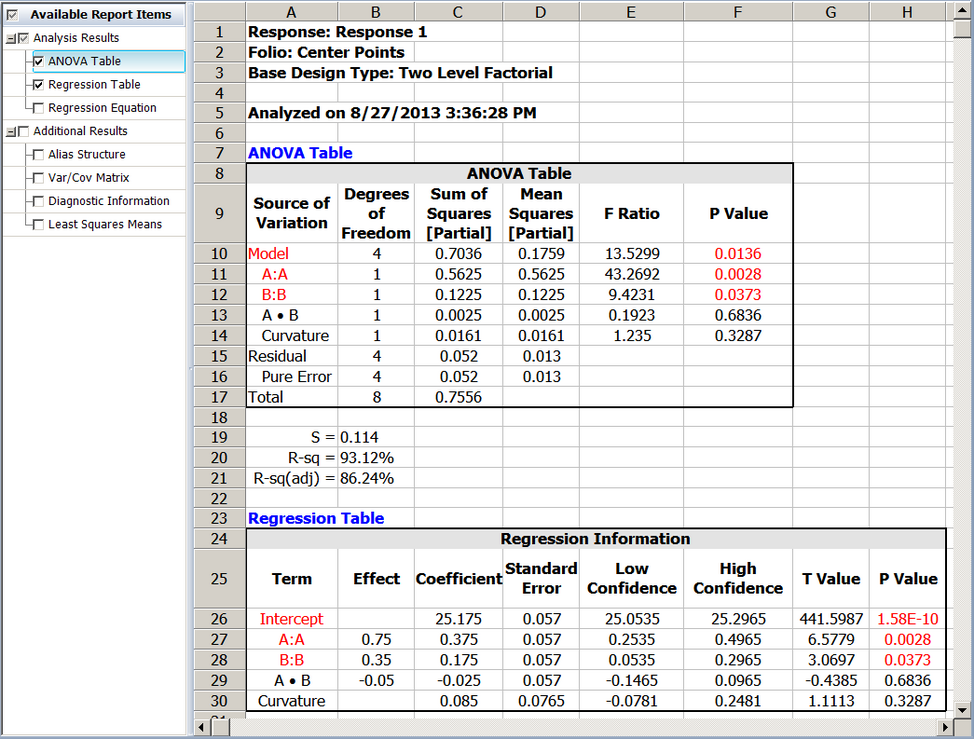Image resolution: width=974 pixels, height=739 pixels.
Task: Select the Diagnostic Information tree label
Action: [x=109, y=201]
